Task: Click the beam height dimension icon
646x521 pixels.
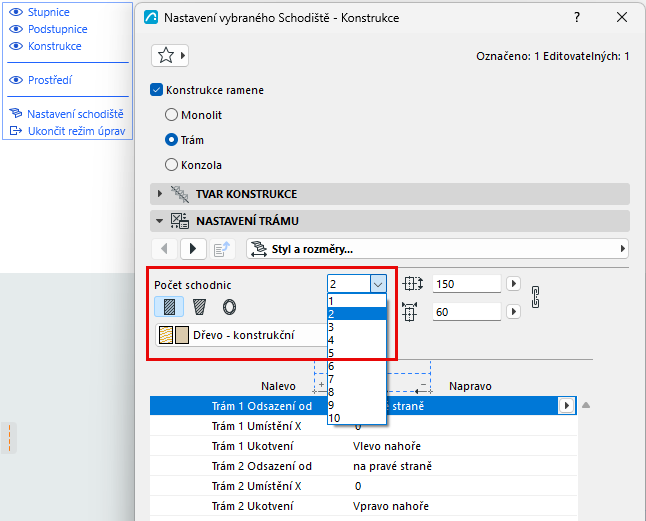Action: coord(412,283)
